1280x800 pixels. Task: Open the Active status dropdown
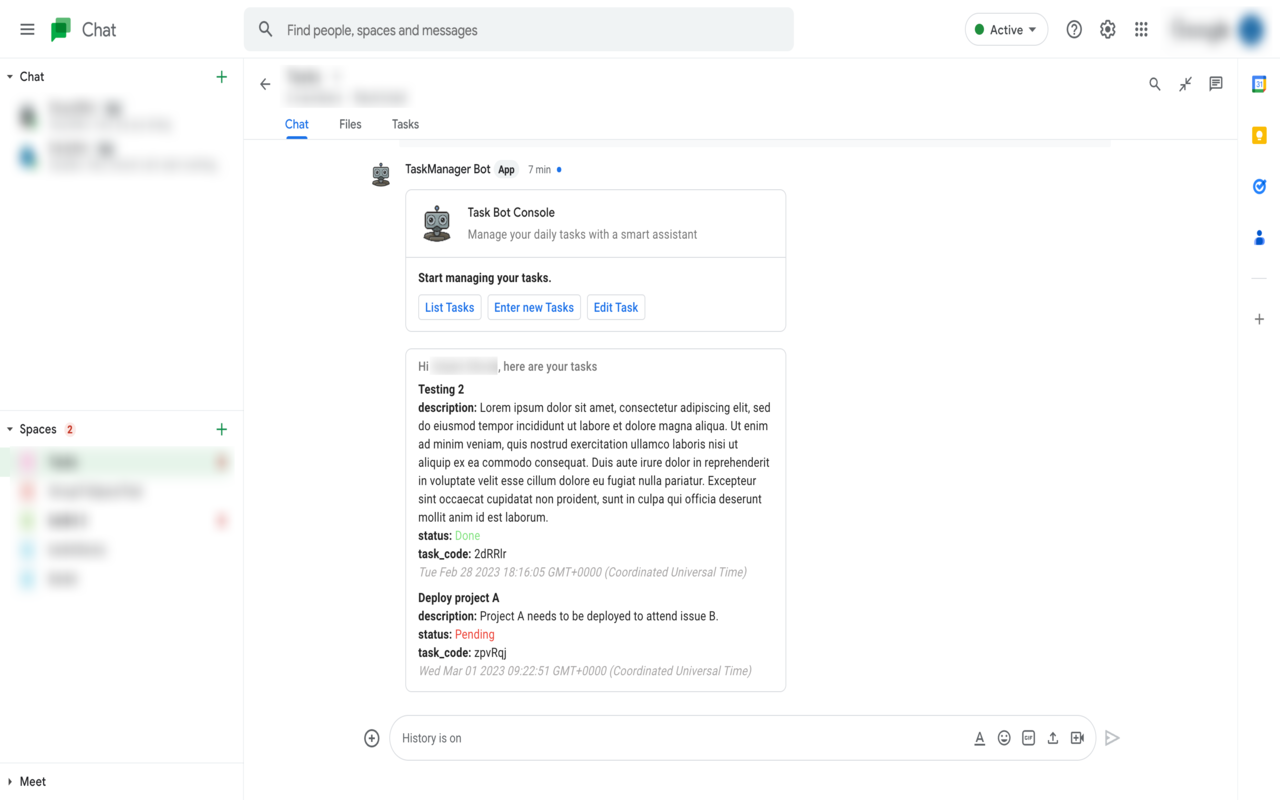(1006, 29)
